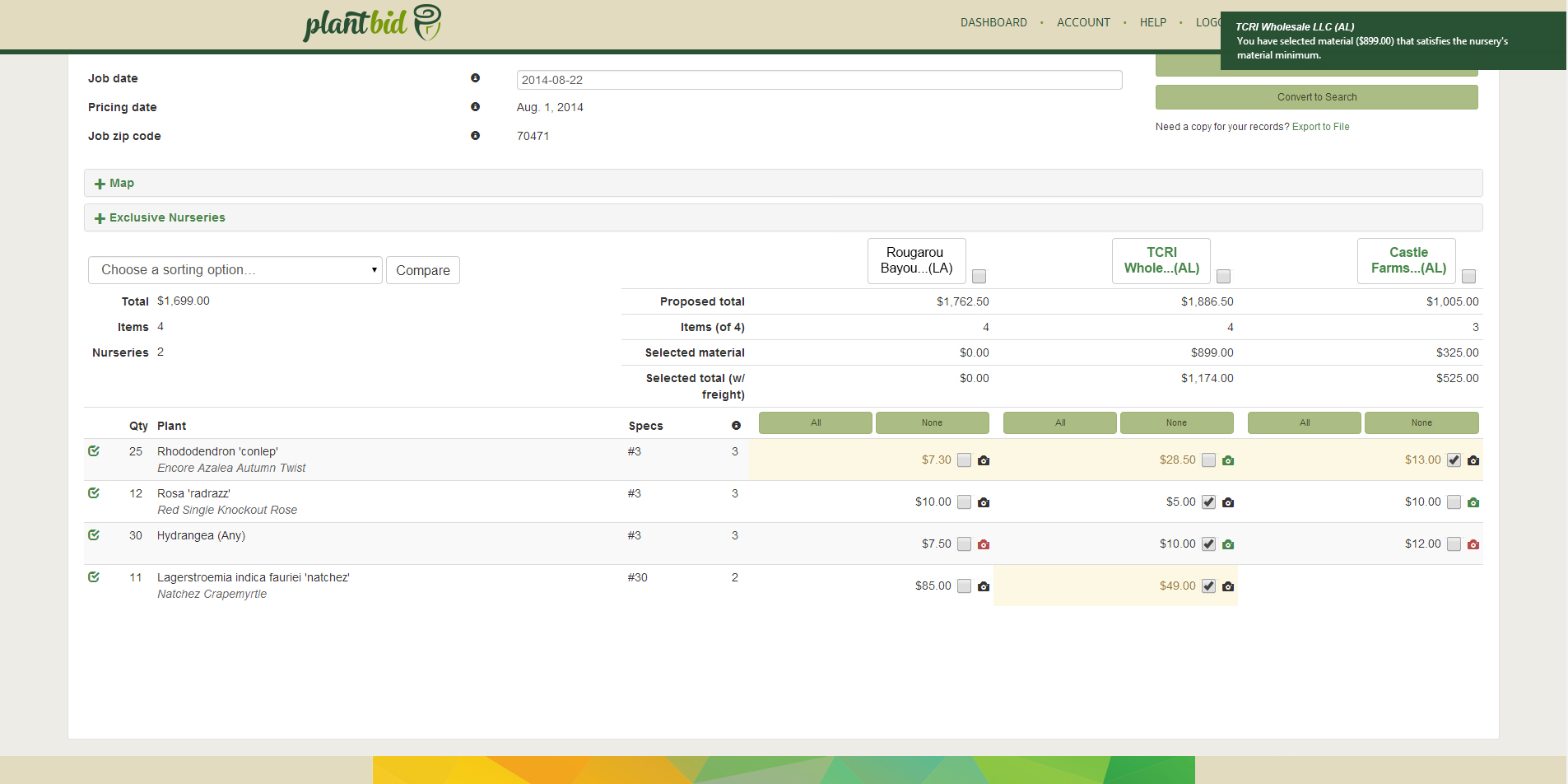Click Castle Farms...(AL) nursery button
This screenshot has height=784, width=1568.
(1407, 261)
